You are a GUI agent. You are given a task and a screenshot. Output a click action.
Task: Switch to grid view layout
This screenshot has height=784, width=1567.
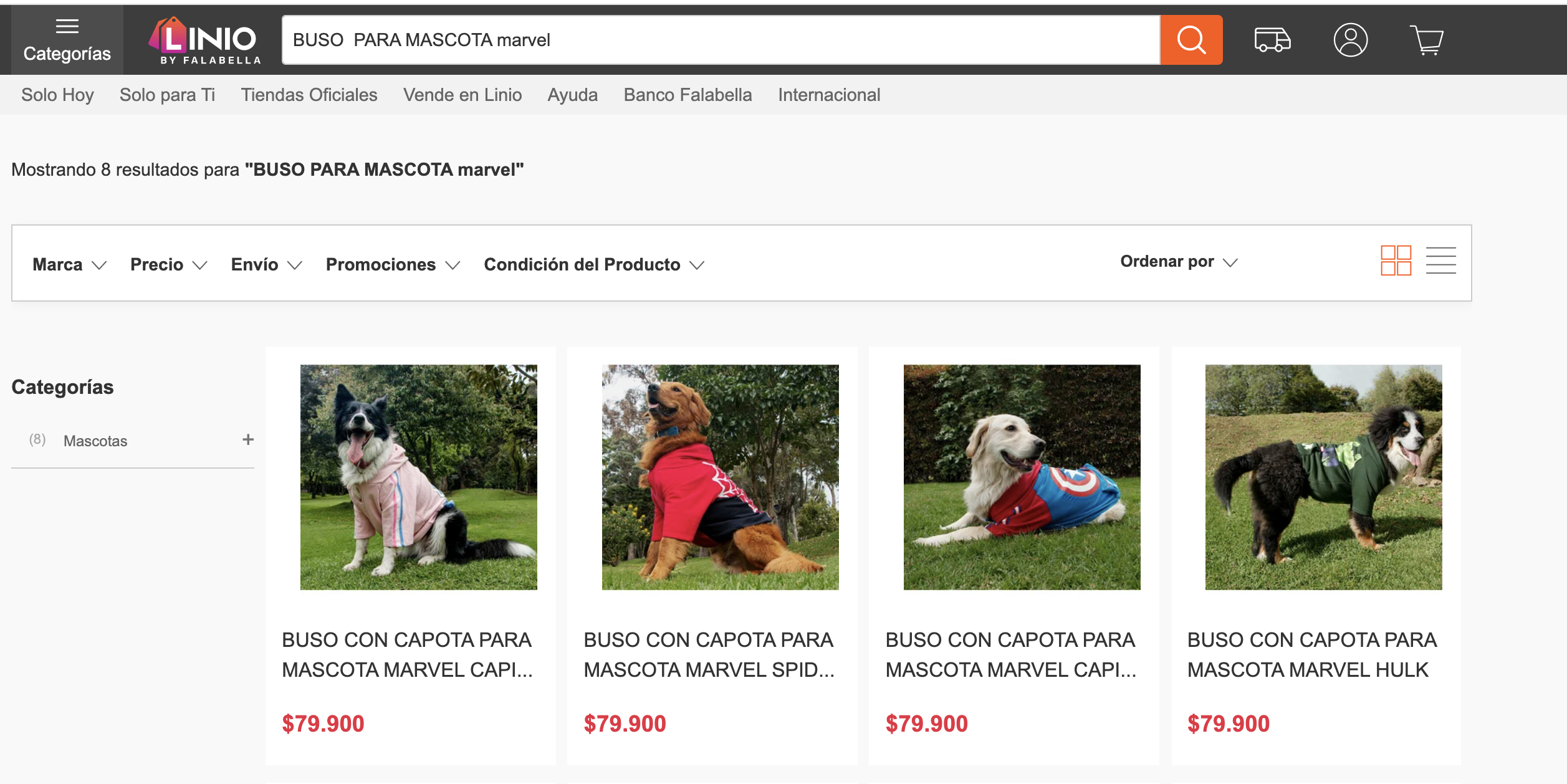click(1396, 261)
